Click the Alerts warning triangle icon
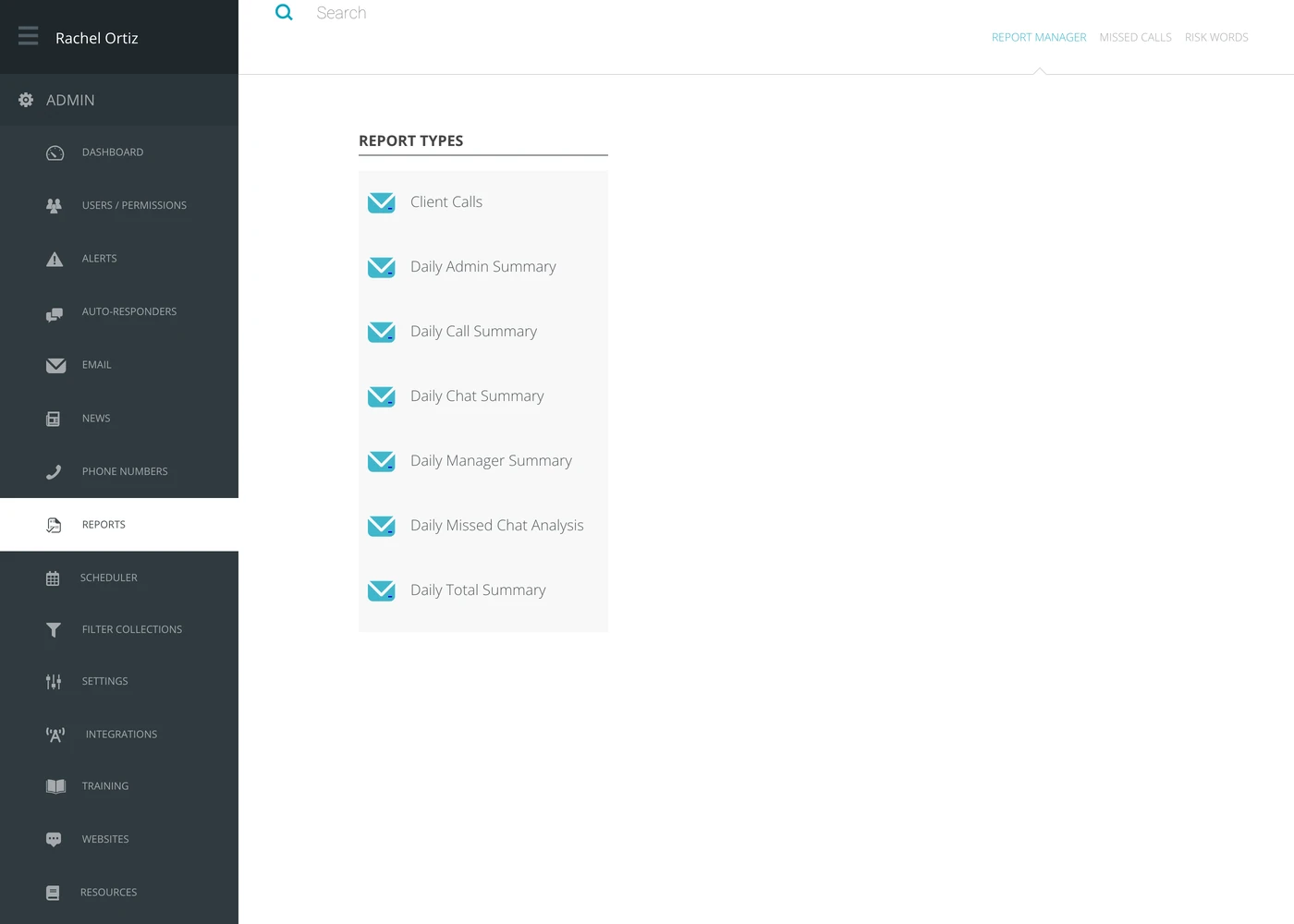This screenshot has width=1294, height=924. pos(55,259)
